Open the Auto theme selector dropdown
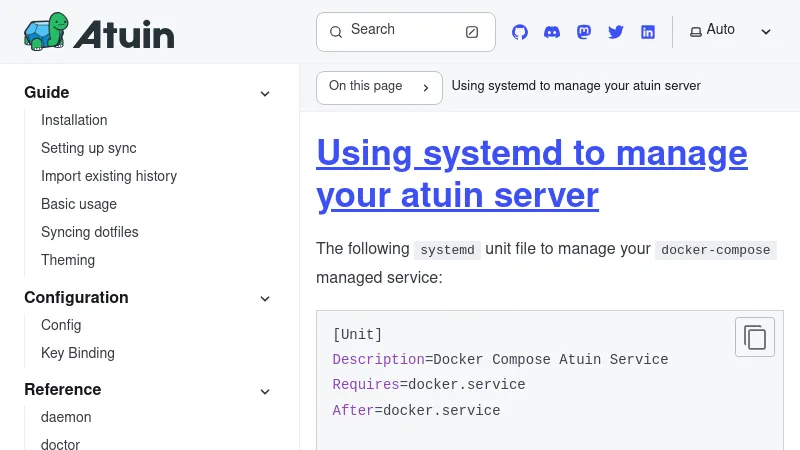The height and width of the screenshot is (450, 800). pyautogui.click(x=730, y=31)
